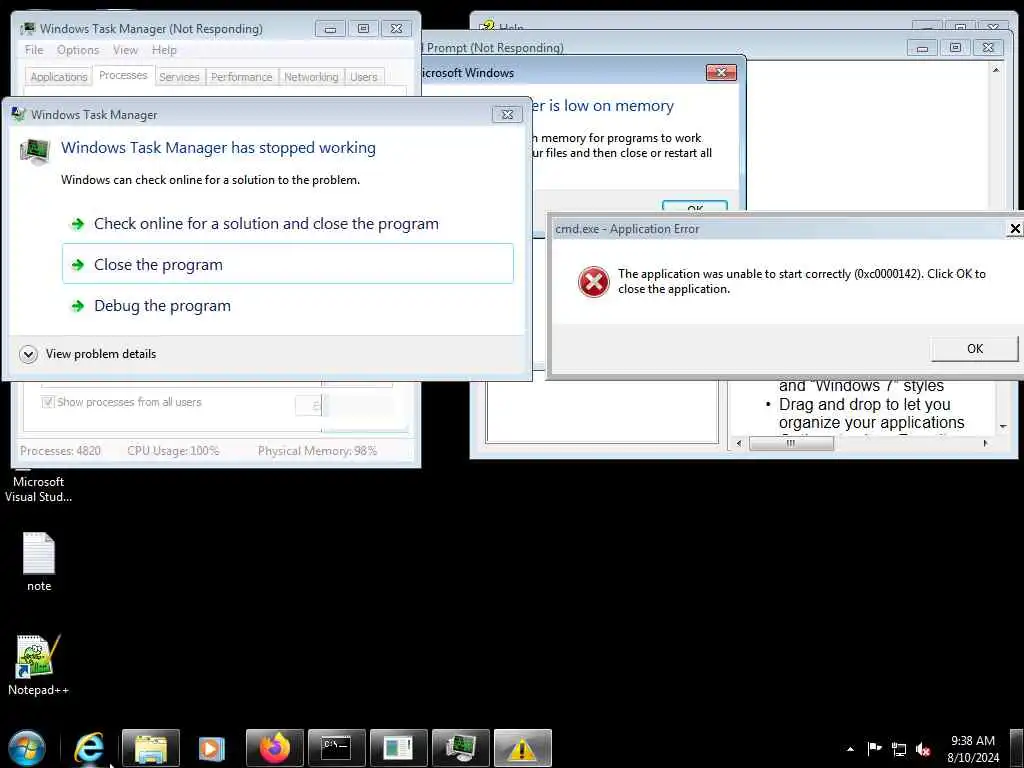
Task: Choose Close the program option
Action: click(x=287, y=264)
